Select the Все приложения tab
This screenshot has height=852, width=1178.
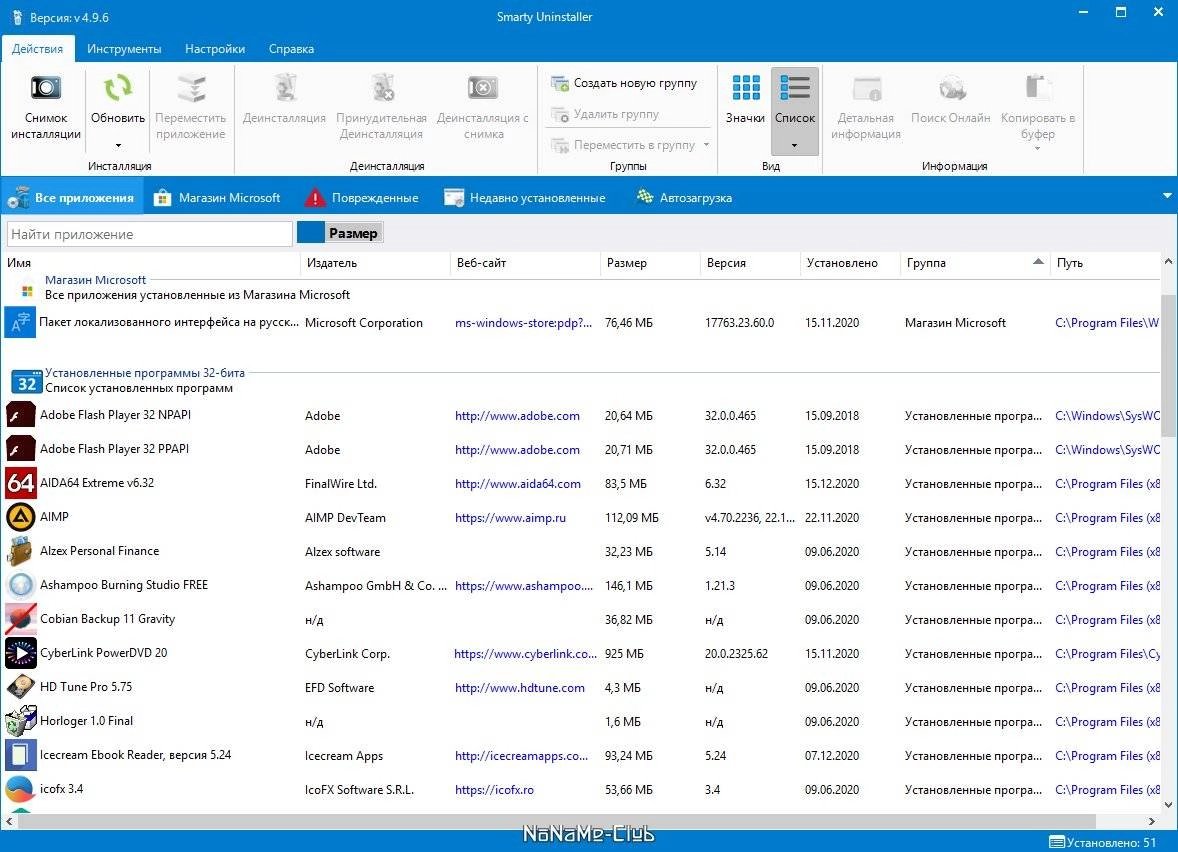pos(71,198)
